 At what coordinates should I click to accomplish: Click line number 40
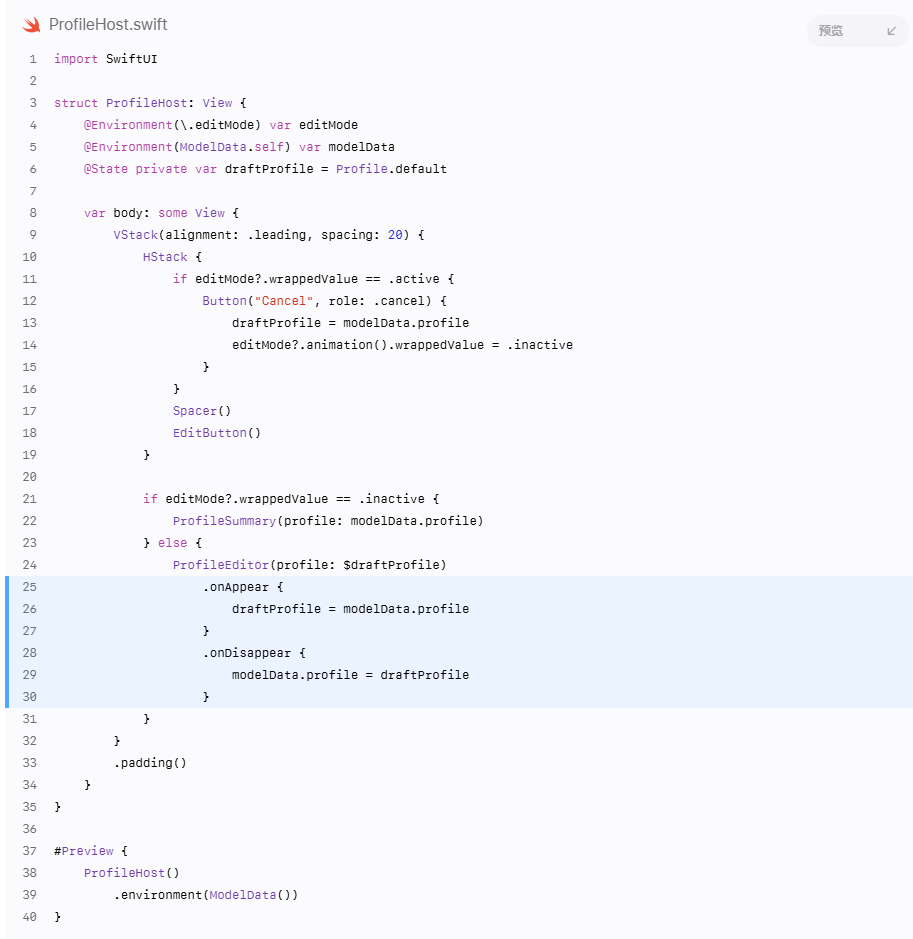tap(29, 917)
